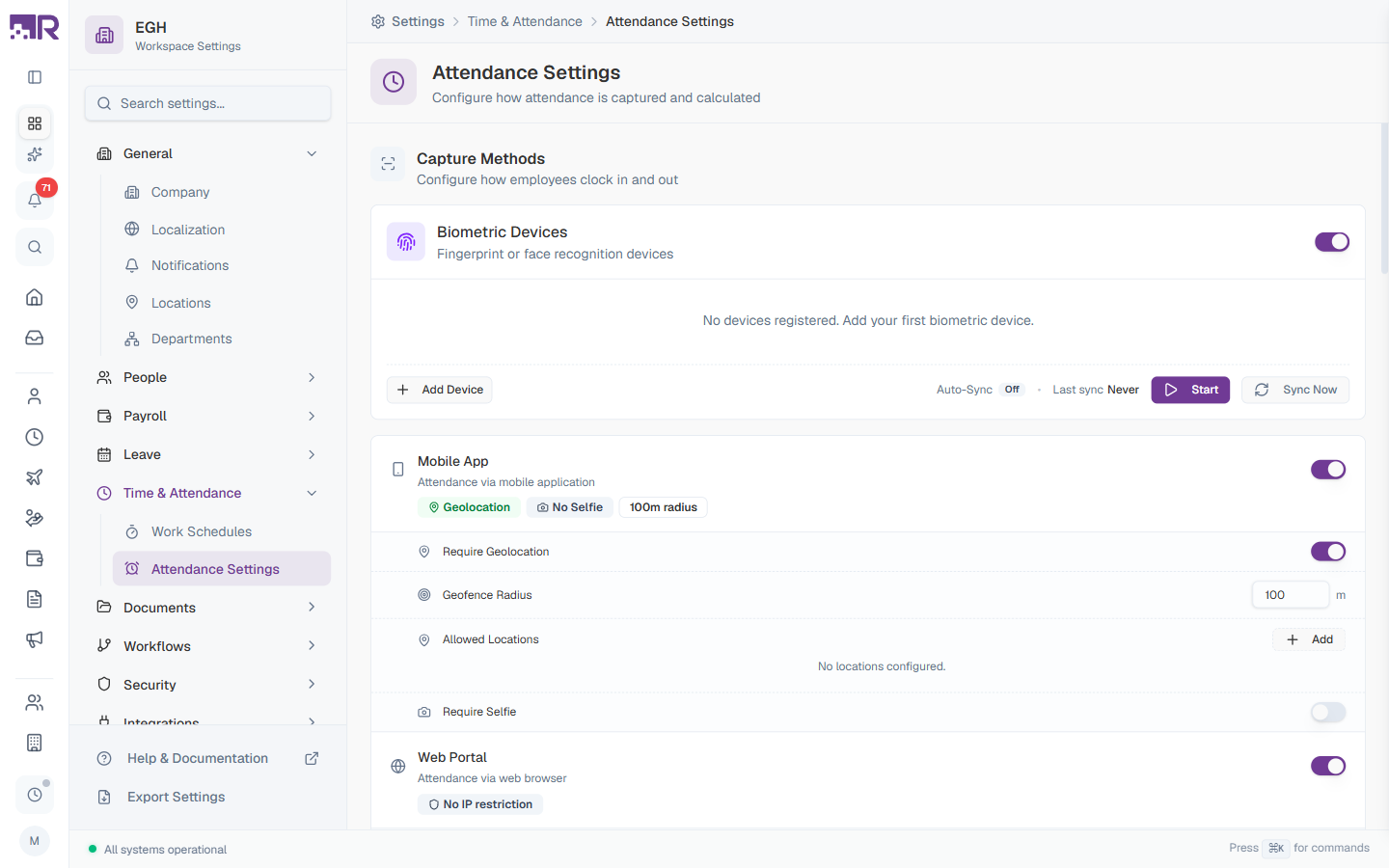Expand the Workflows section
The height and width of the screenshot is (868, 1389).
click(x=207, y=646)
